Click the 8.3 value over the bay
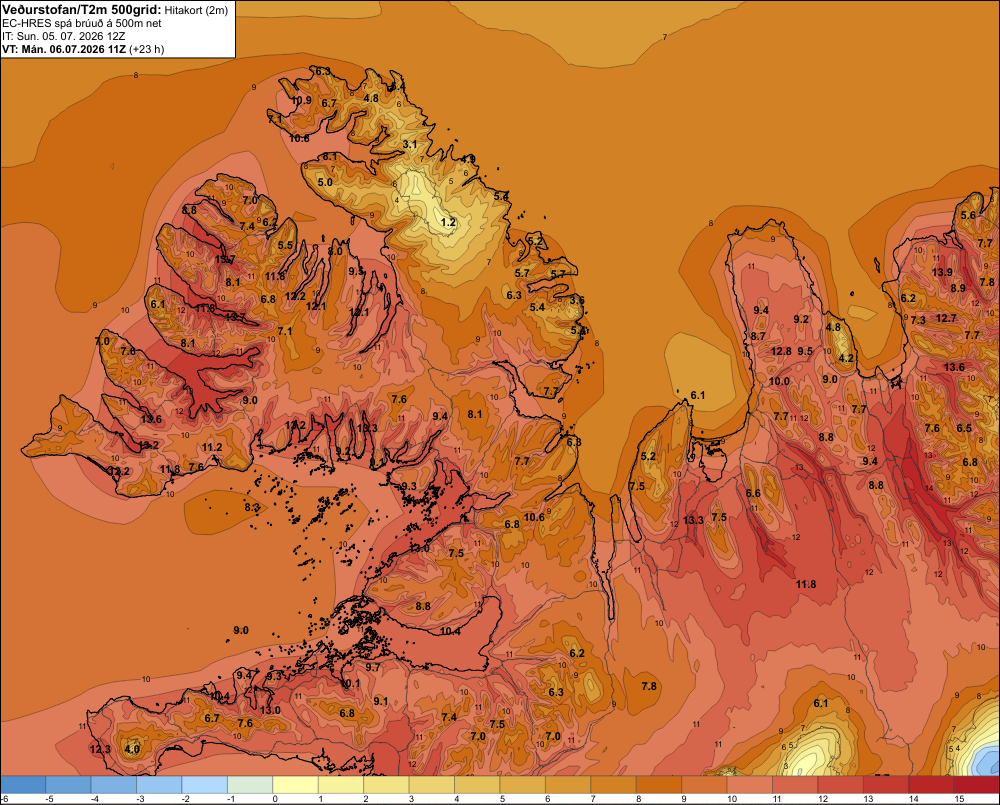 (252, 508)
